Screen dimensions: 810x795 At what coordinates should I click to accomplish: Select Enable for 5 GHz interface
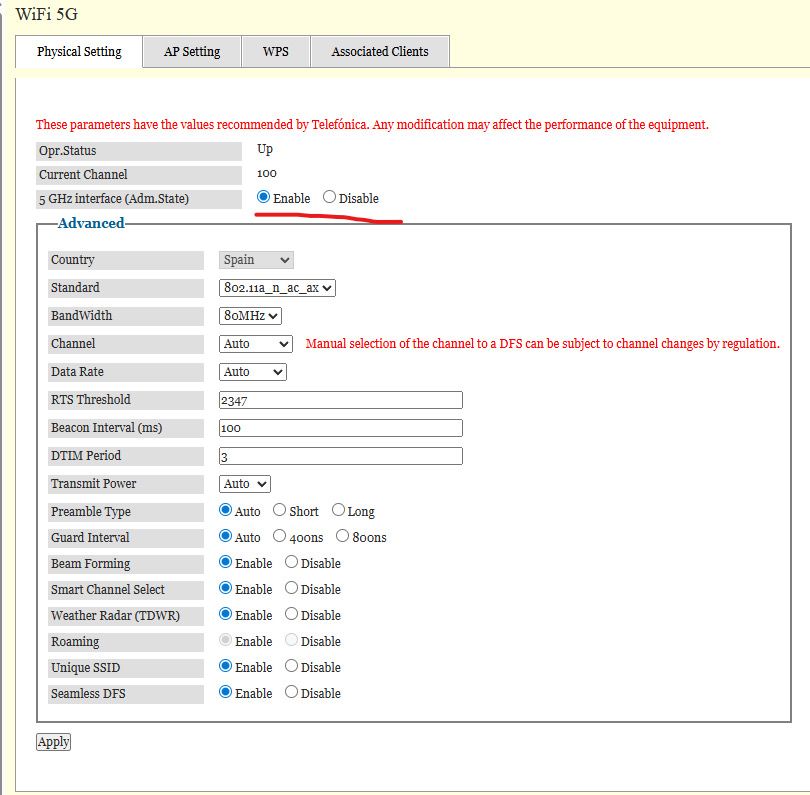click(264, 198)
